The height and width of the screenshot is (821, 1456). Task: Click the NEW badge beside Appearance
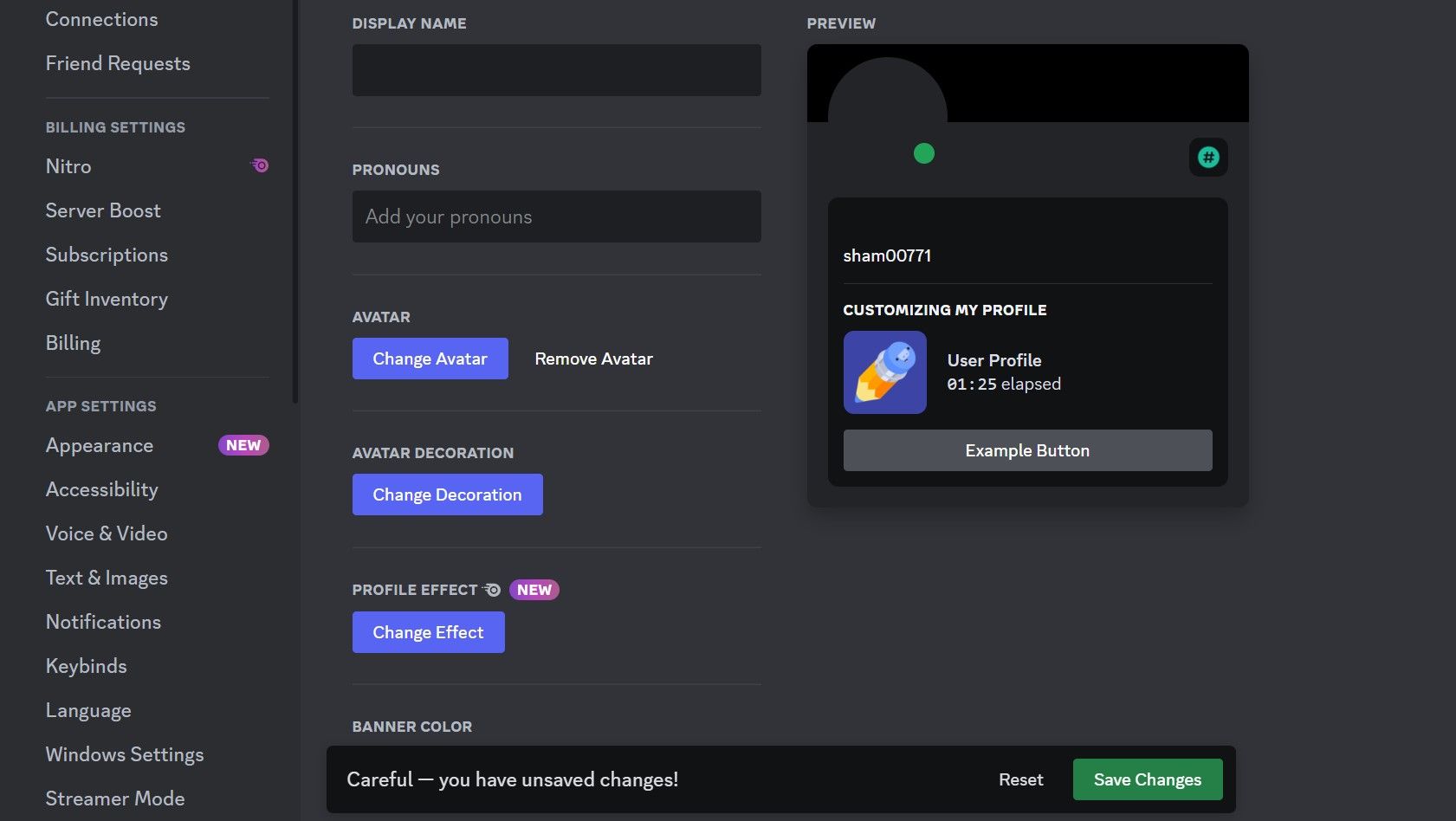coord(243,444)
